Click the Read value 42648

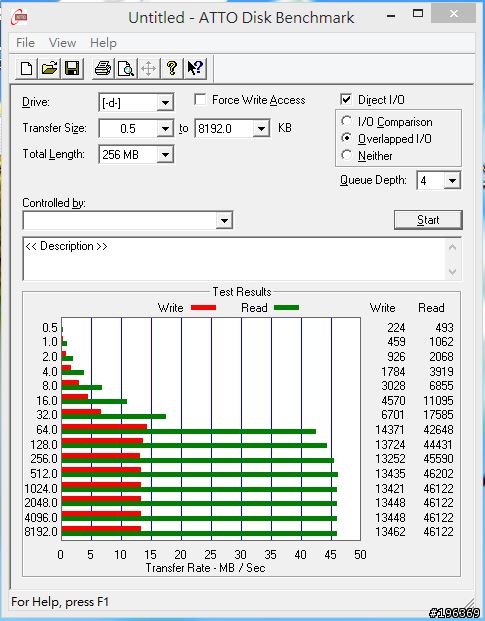pyautogui.click(x=438, y=430)
